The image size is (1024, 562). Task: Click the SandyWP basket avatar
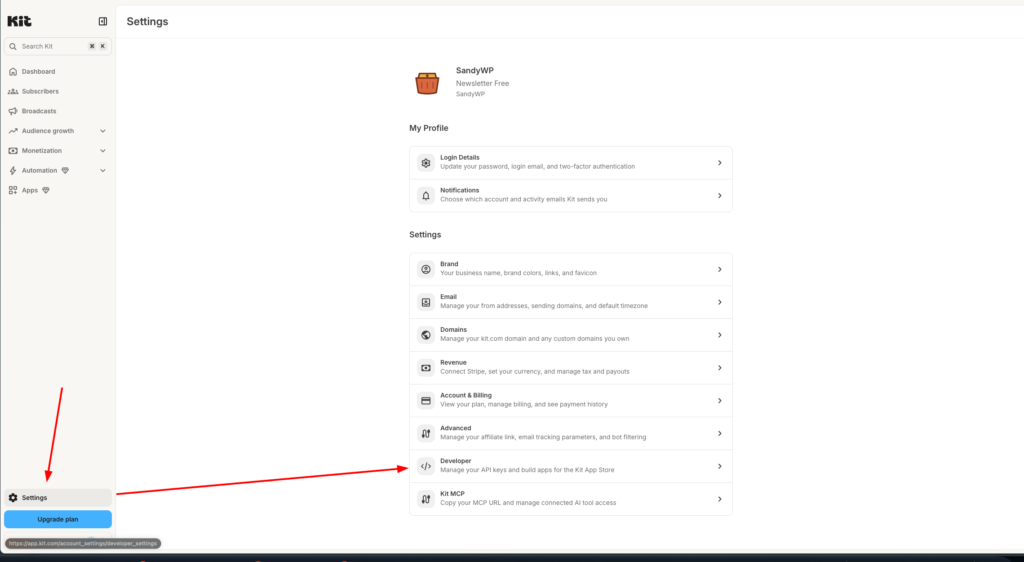[x=427, y=83]
